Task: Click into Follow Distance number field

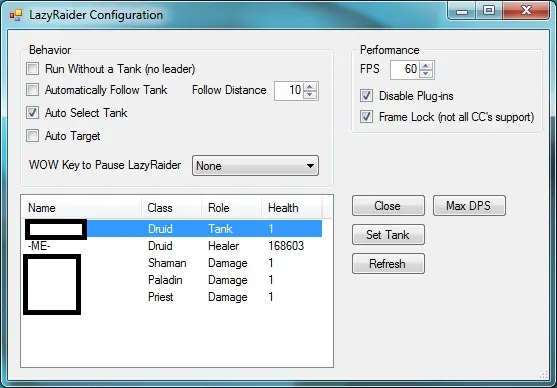Action: [289, 91]
